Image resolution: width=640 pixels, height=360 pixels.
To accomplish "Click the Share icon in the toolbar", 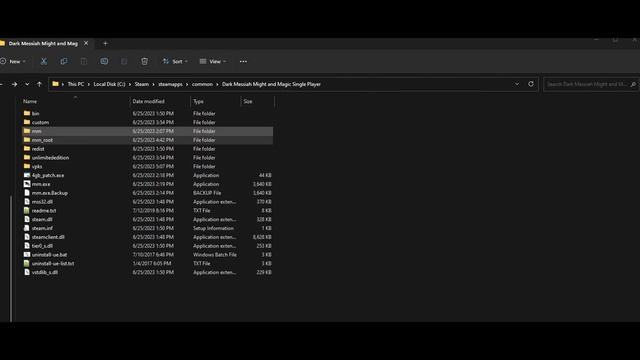I will coord(124,61).
